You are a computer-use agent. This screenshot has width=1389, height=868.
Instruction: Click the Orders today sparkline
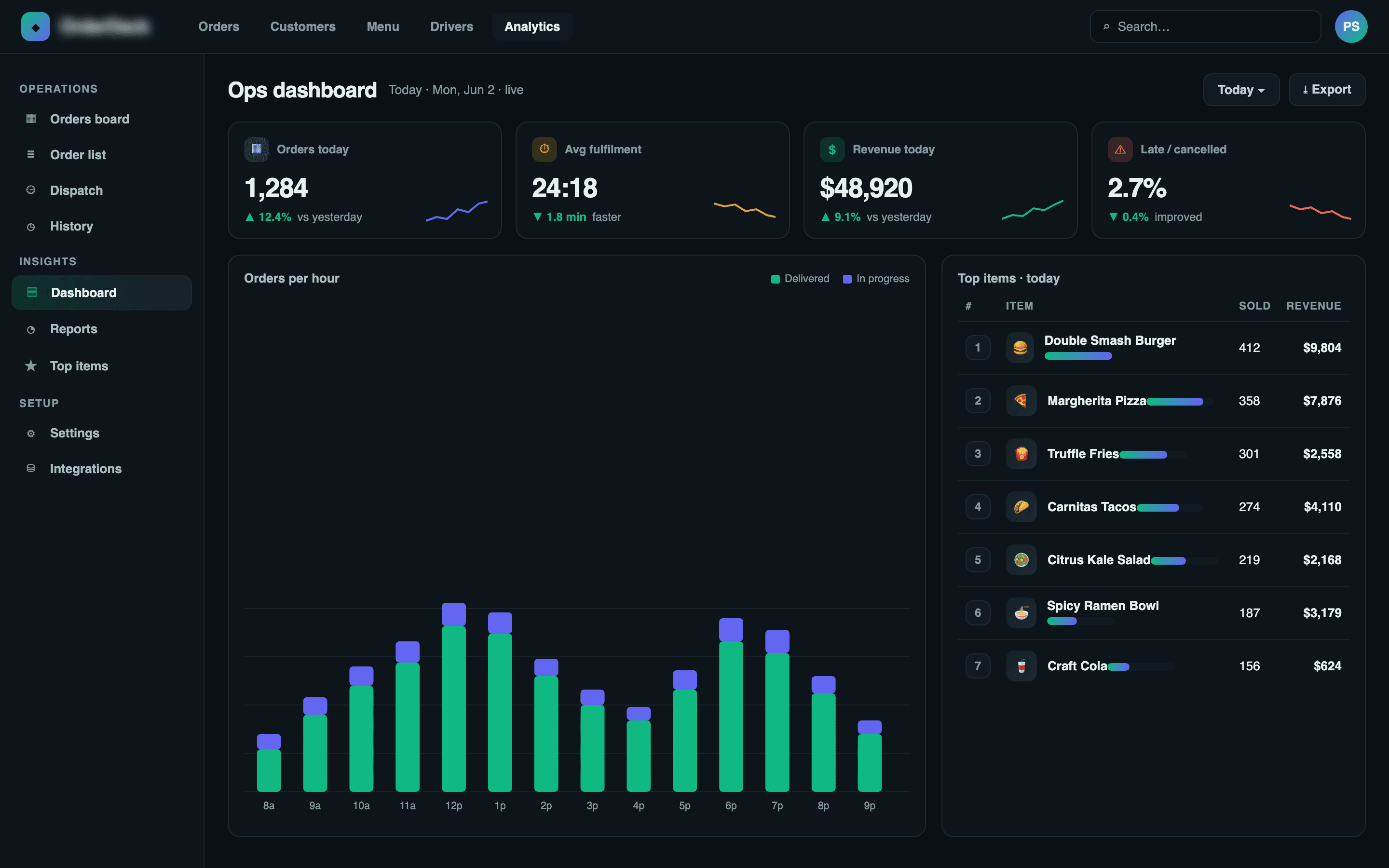click(x=456, y=211)
